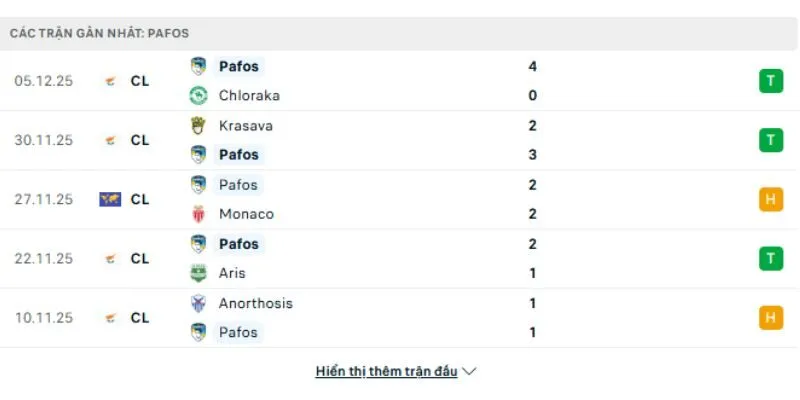Click the Aris team crest icon
The image size is (800, 400).
198,273
